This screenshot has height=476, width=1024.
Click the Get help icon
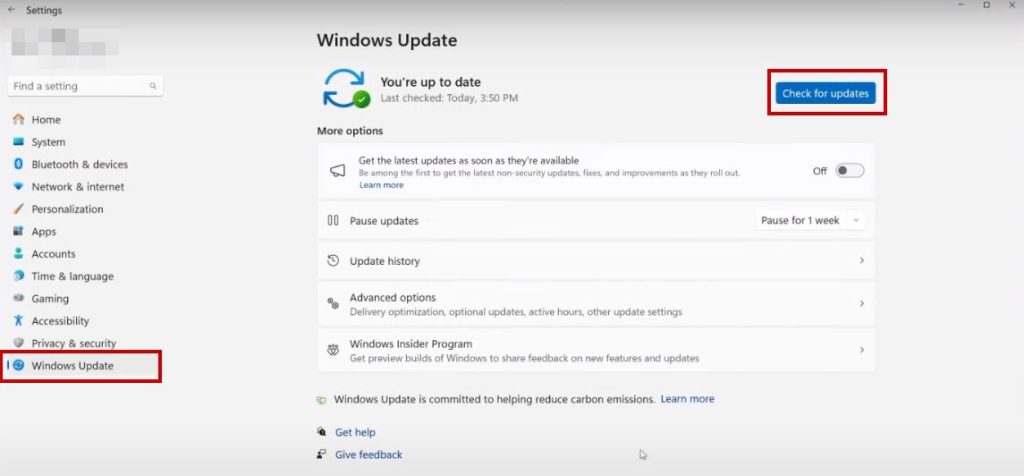click(321, 432)
